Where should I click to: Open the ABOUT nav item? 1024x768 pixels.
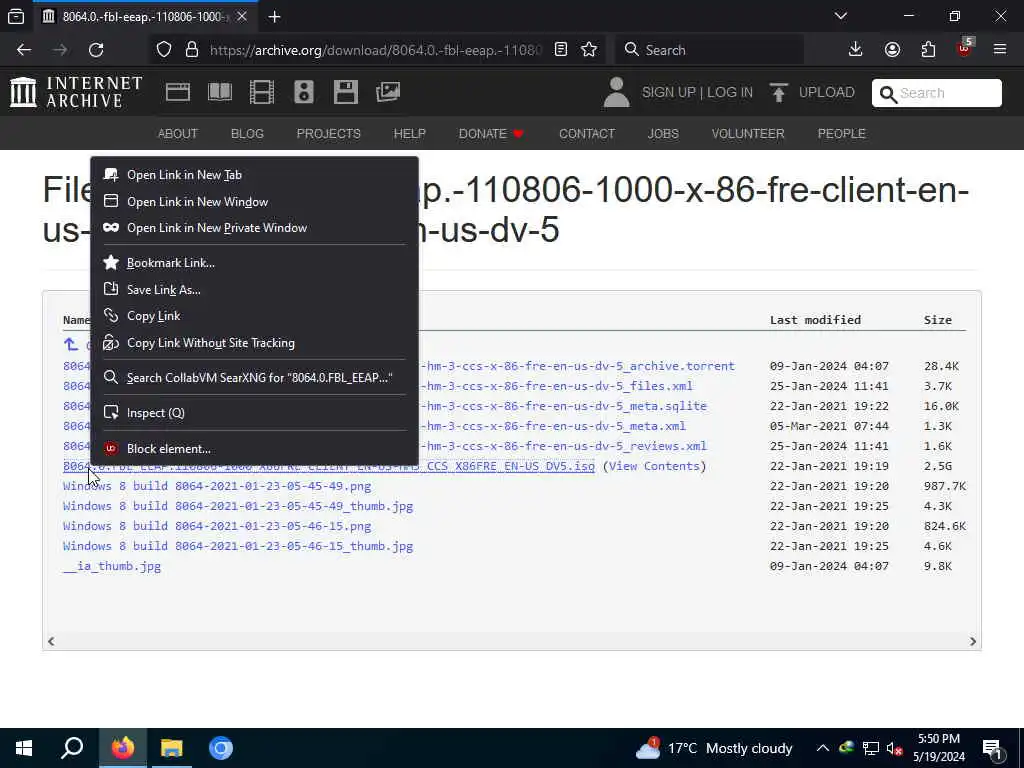[x=178, y=134]
